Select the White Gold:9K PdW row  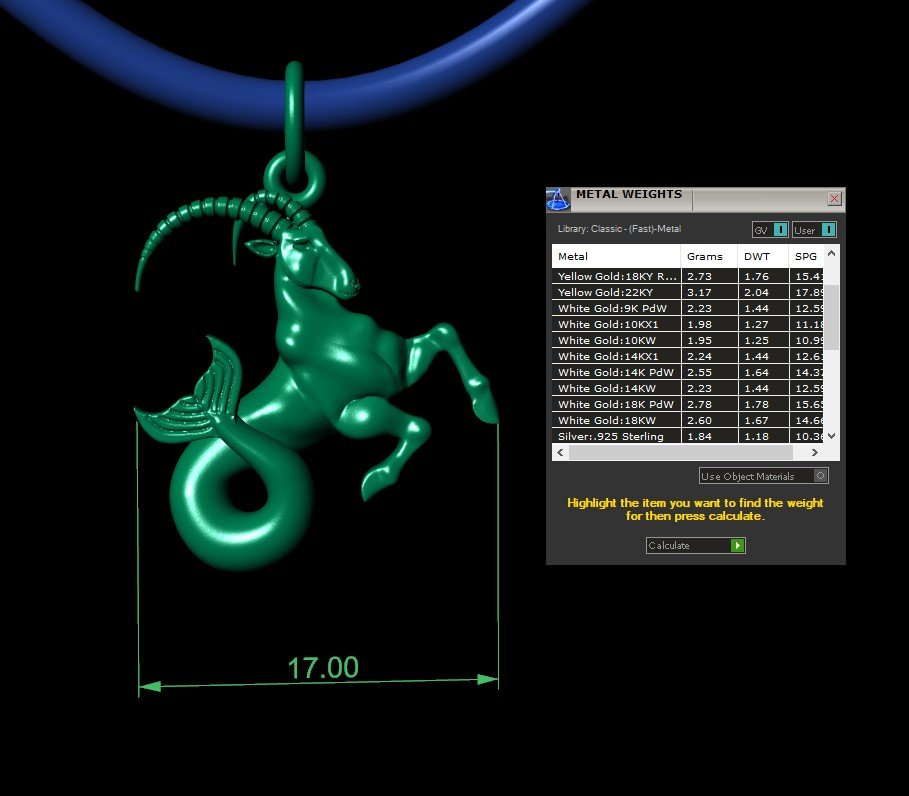point(688,308)
